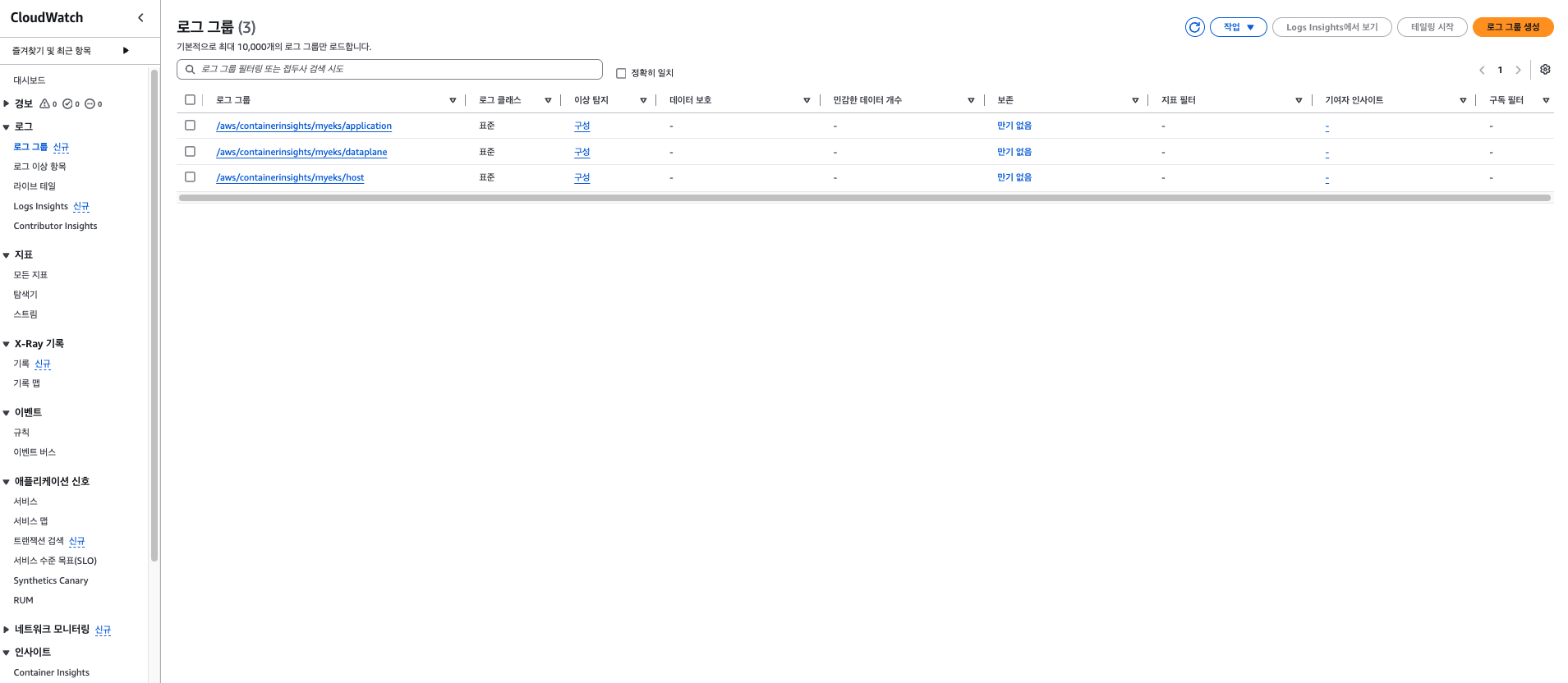Open 기록 맵 in the sidebar
Viewport: 1568px width, 683px height.
click(x=26, y=383)
